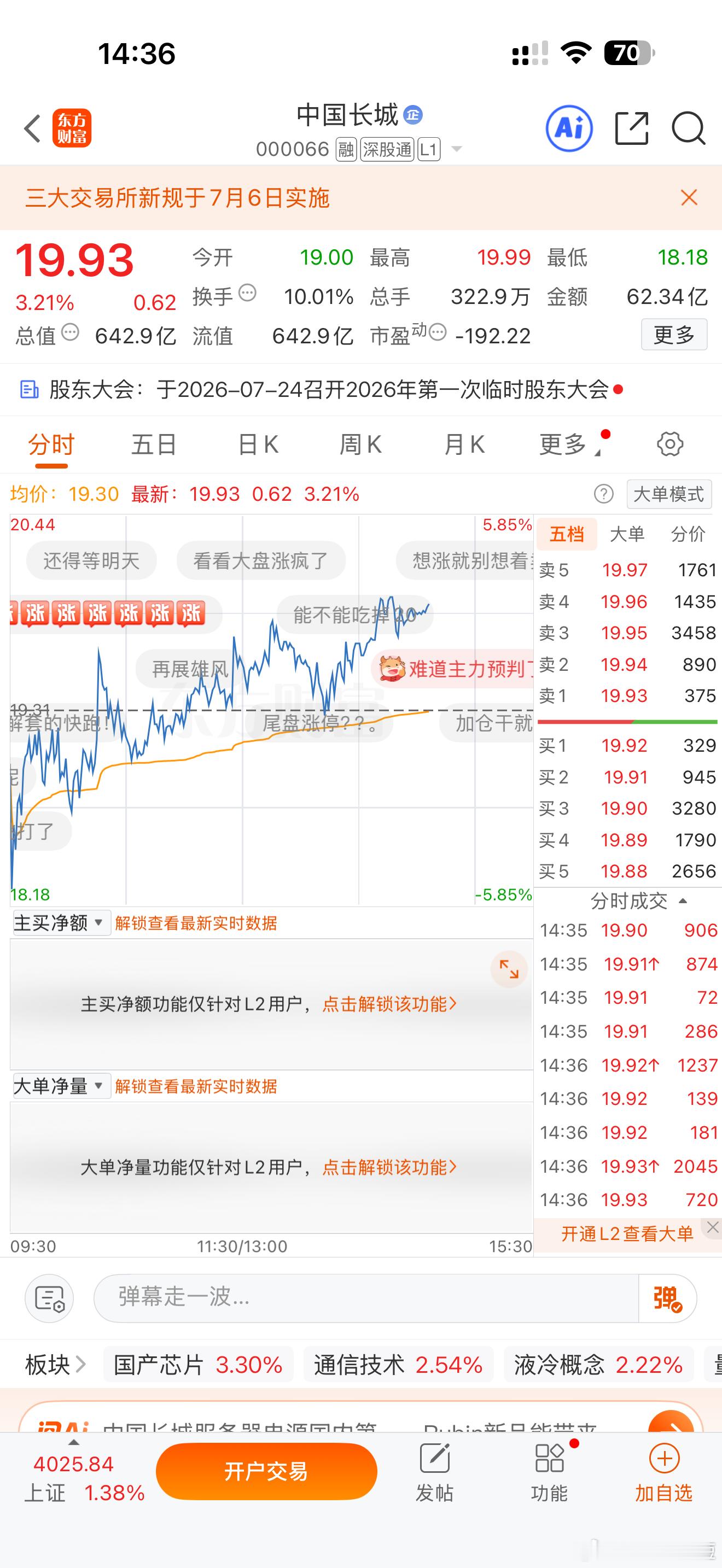Tap the 卖1 19.93 order row
This screenshot has height=1568, width=722.
[x=627, y=696]
